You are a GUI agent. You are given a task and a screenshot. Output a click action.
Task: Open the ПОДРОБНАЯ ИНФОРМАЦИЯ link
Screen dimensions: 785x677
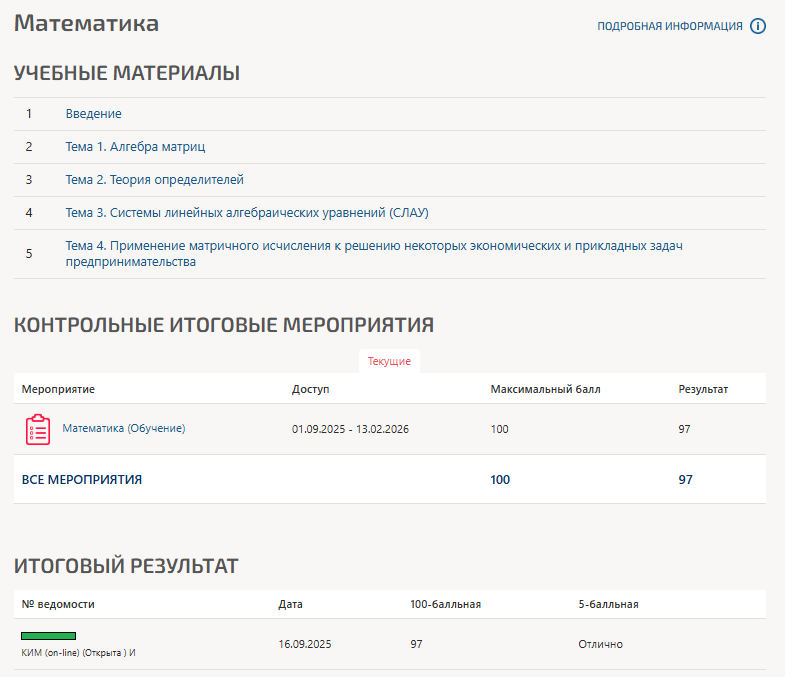(670, 26)
